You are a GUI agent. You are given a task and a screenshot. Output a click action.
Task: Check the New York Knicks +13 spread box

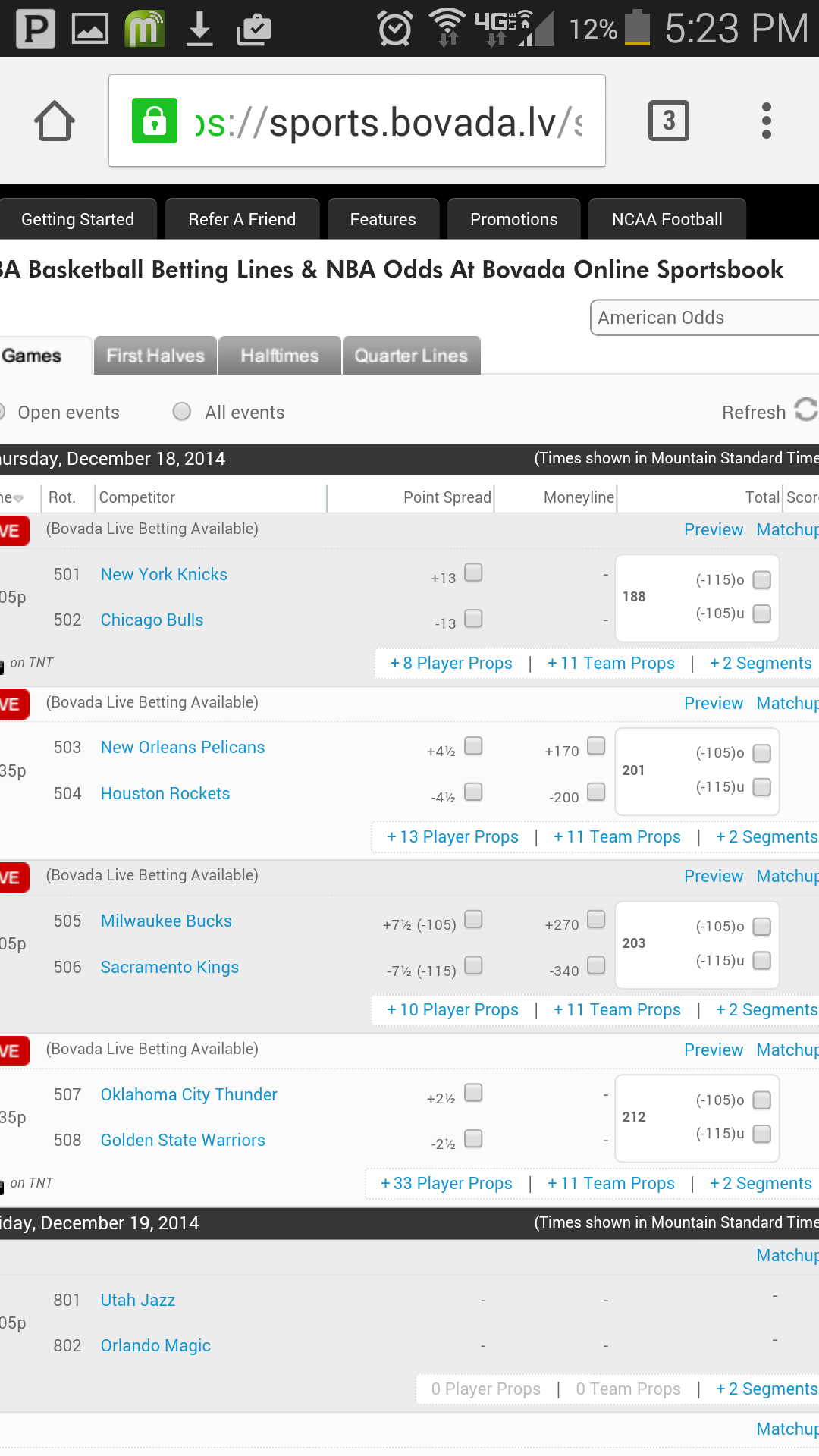[473, 573]
